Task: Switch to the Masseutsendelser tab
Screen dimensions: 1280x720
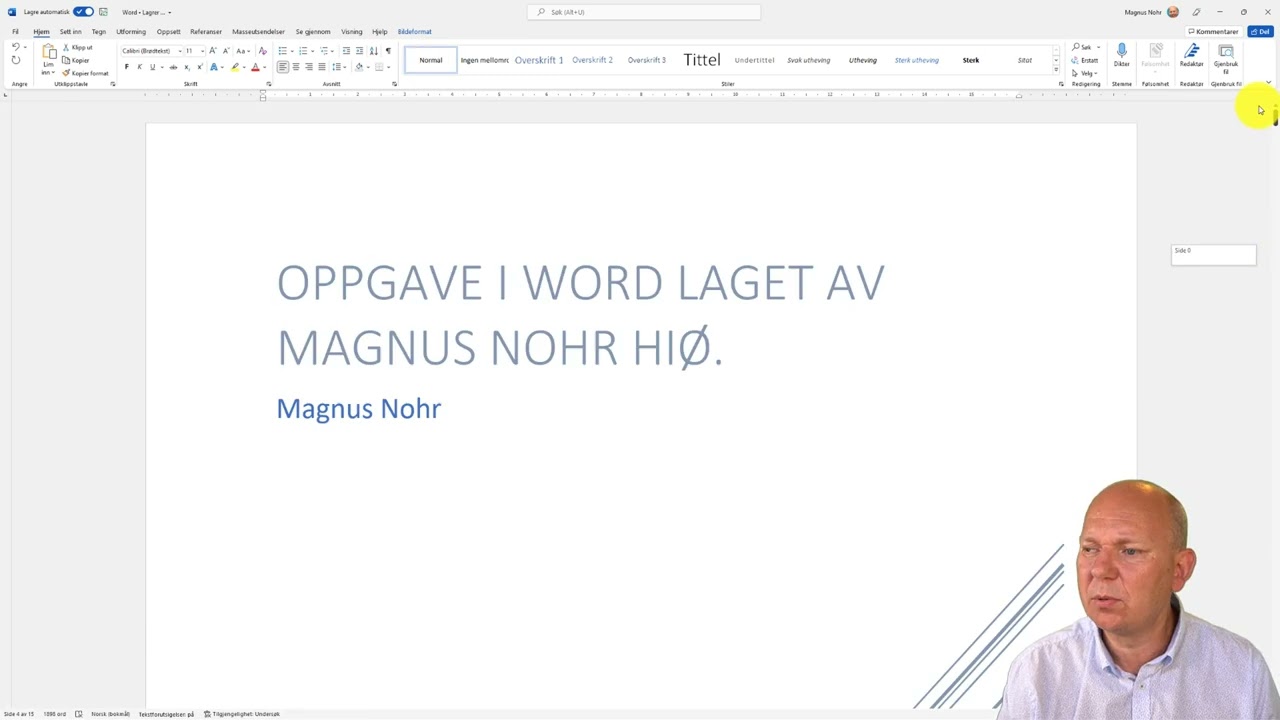Action: (258, 32)
